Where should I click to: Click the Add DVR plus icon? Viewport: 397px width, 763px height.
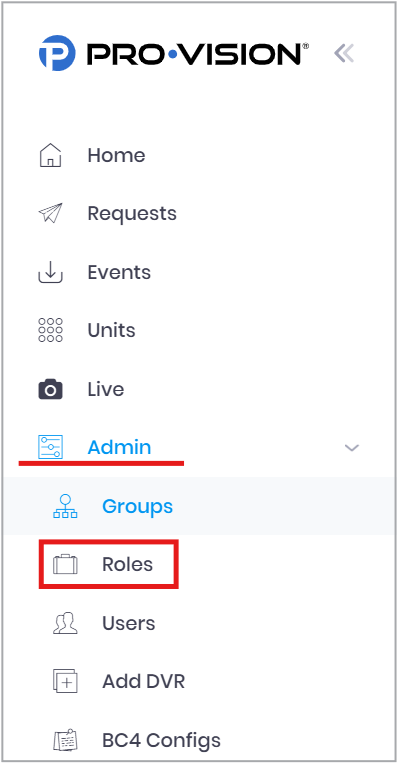[65, 681]
